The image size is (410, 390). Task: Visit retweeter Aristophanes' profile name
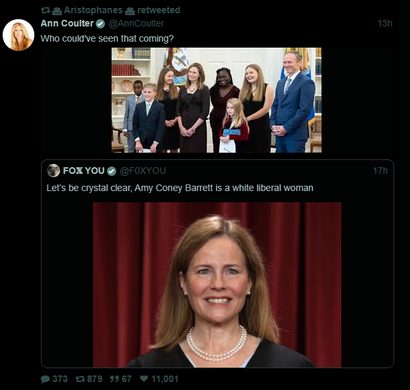tap(93, 10)
